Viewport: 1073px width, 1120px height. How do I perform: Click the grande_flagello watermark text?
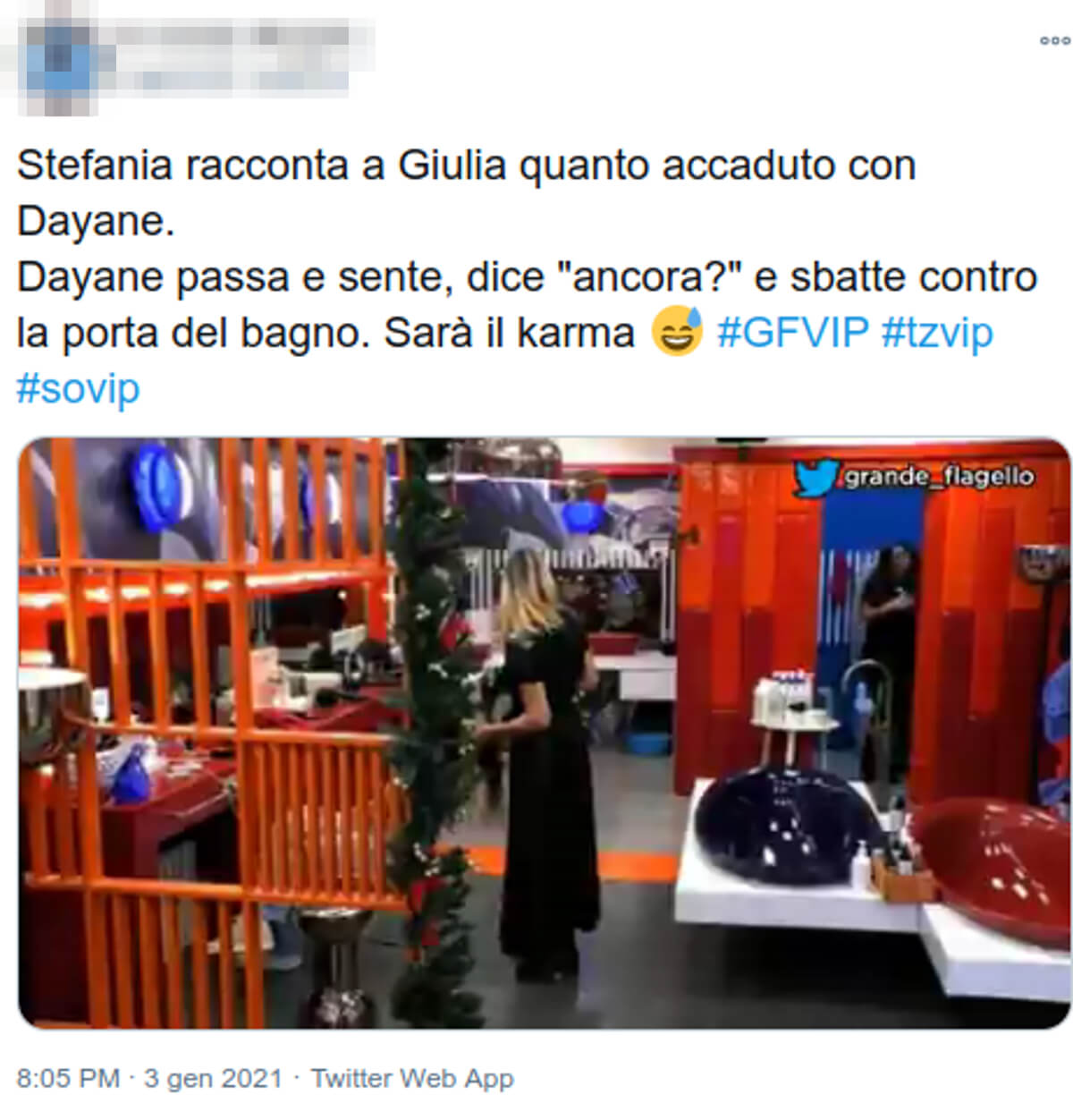(938, 477)
